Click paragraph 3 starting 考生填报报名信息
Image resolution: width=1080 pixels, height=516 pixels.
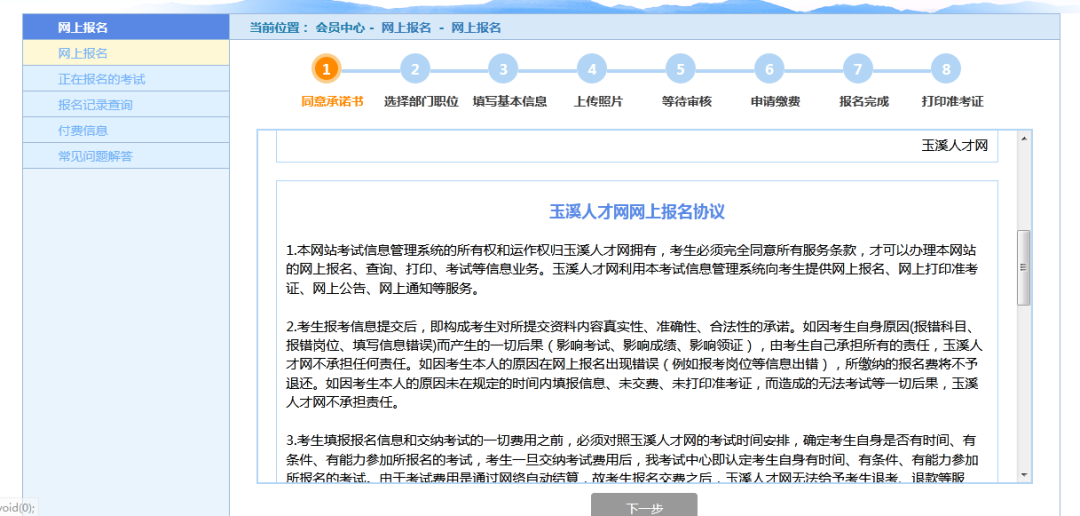(631, 459)
